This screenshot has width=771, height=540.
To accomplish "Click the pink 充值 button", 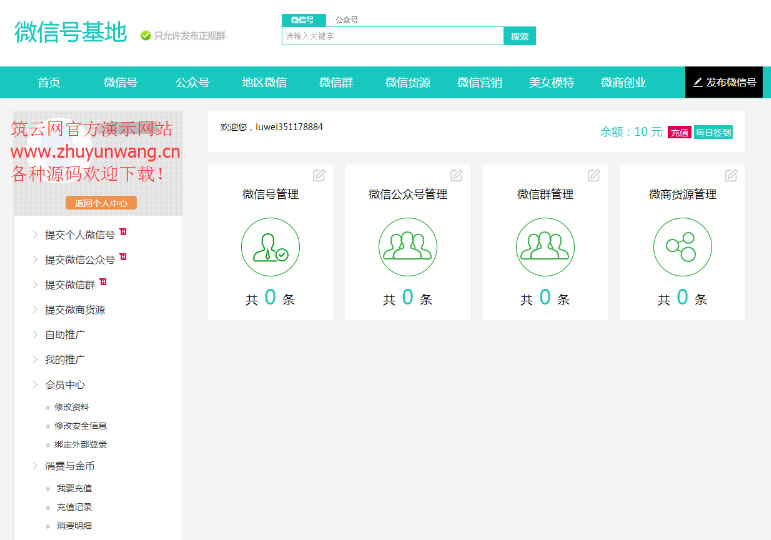I will 679,132.
